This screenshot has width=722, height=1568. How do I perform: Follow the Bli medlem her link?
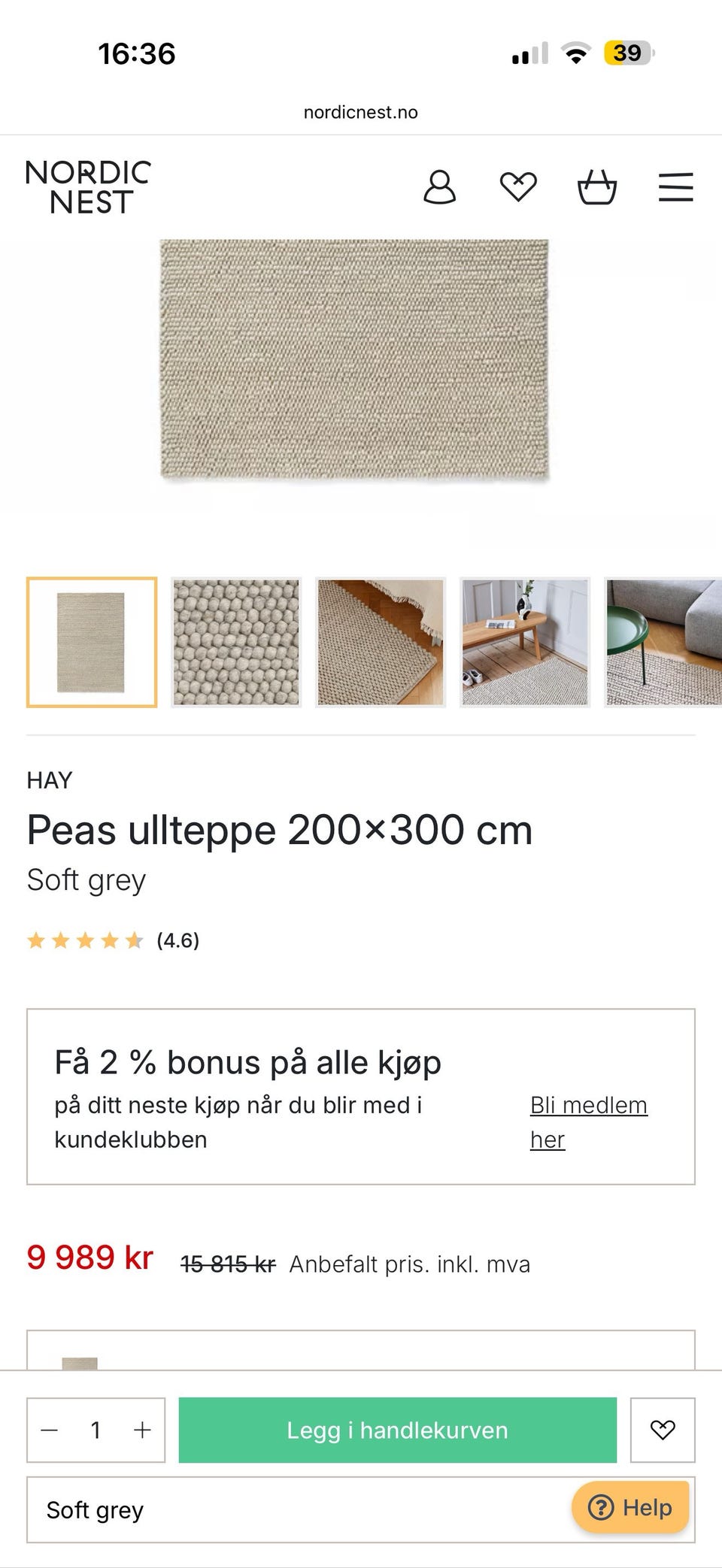pyautogui.click(x=589, y=1122)
